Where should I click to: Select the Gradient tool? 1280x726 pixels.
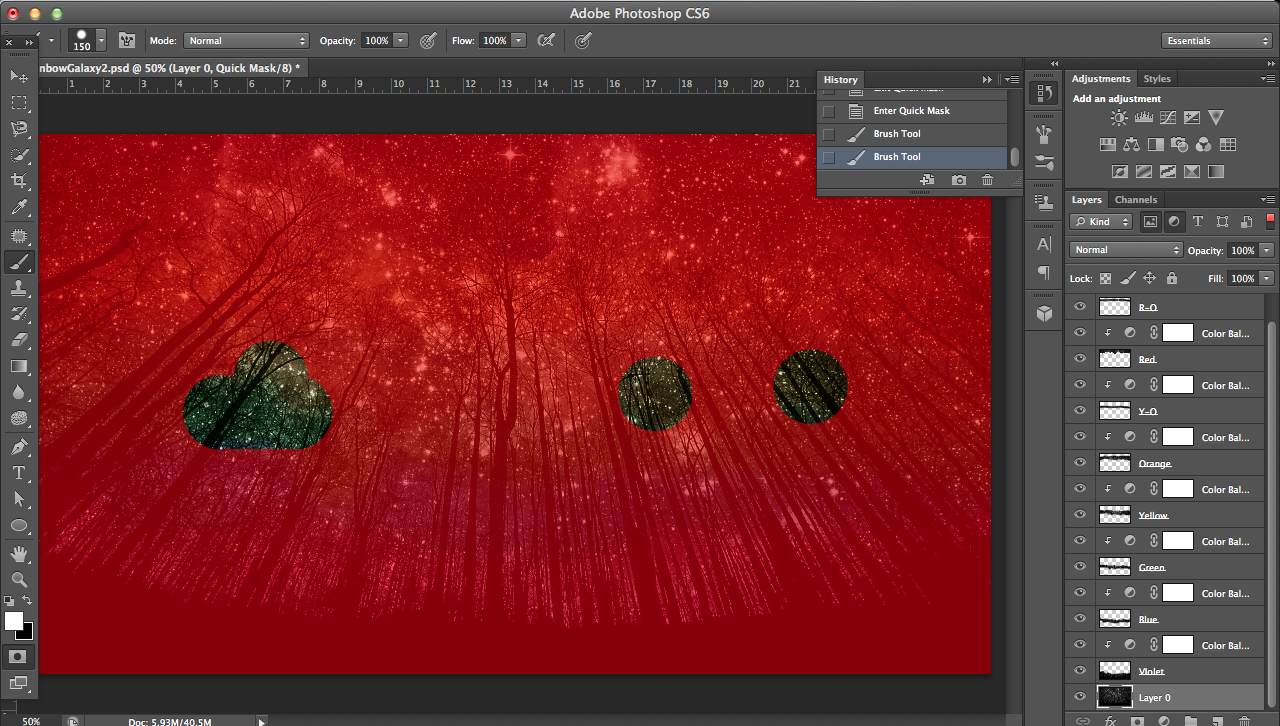coord(19,366)
